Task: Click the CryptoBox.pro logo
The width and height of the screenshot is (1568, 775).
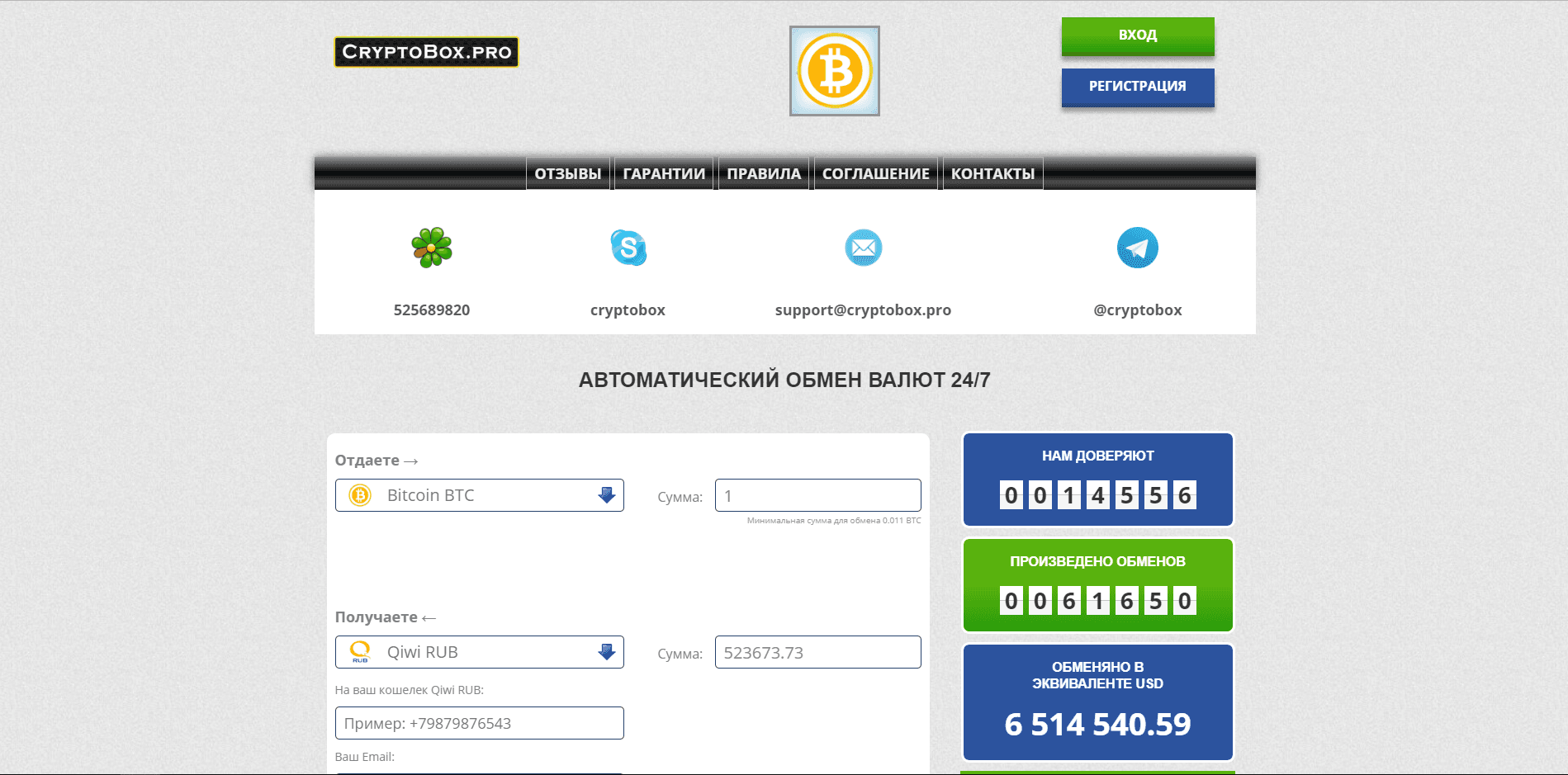Action: [425, 52]
